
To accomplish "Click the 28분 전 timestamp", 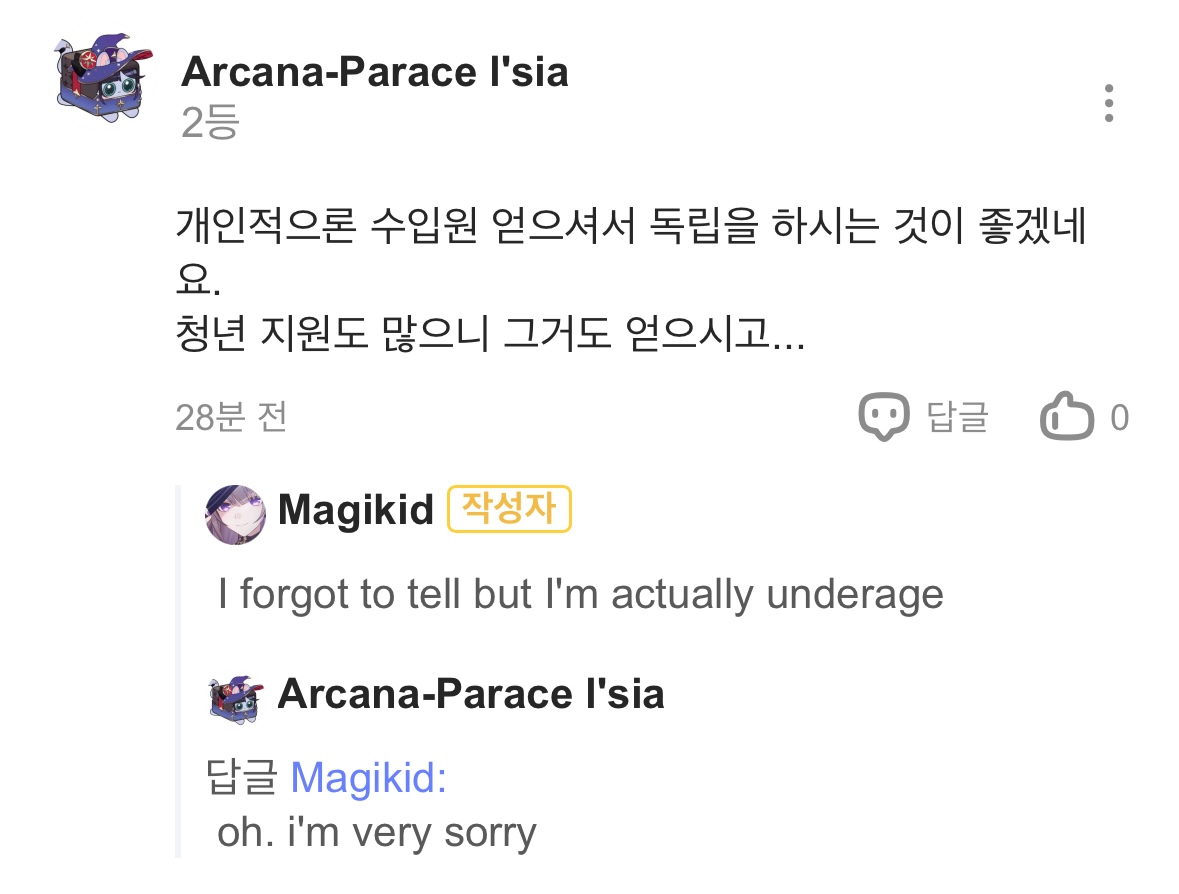I will pos(232,418).
